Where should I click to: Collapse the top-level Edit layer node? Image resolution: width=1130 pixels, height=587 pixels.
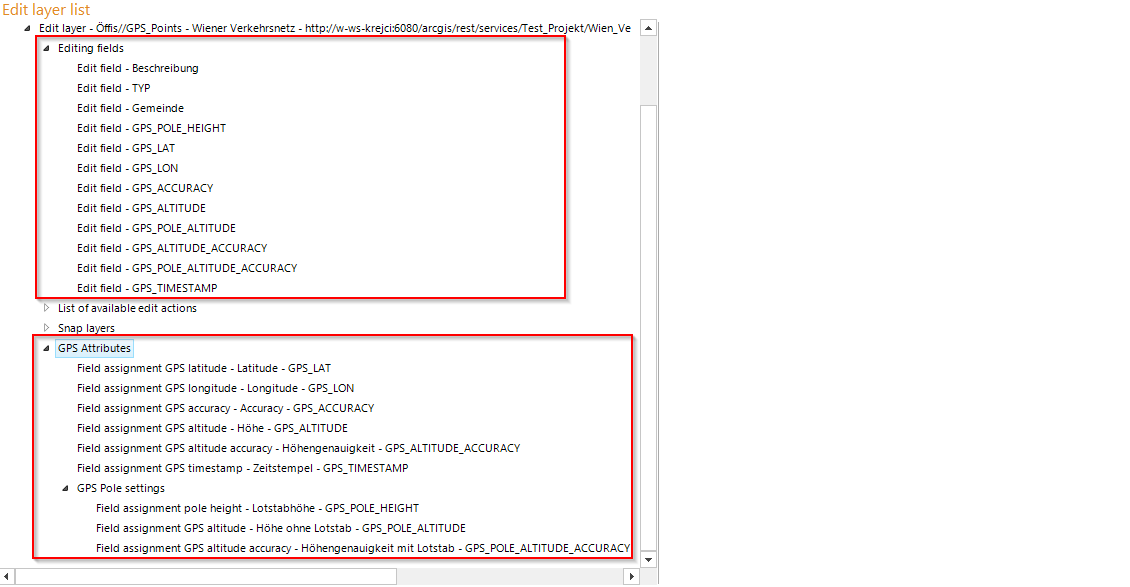27,27
